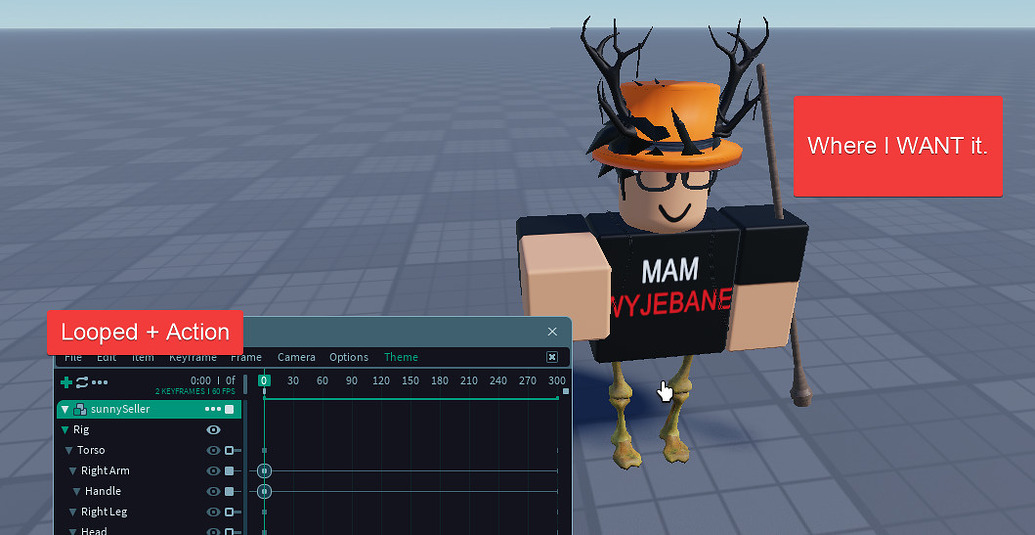The width and height of the screenshot is (1035, 535).
Task: Jump to frame 270 on timeline ruler
Action: 527,380
